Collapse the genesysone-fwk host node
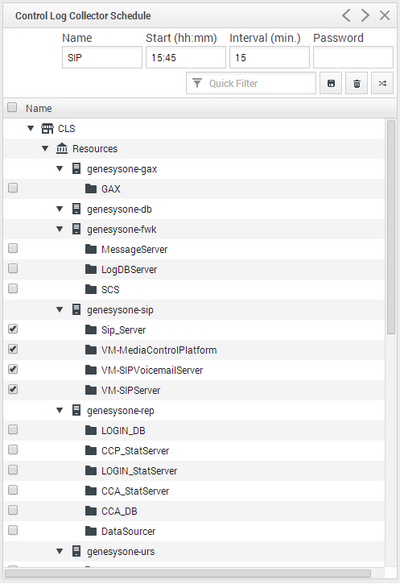This screenshot has height=584, width=400. coord(60,229)
